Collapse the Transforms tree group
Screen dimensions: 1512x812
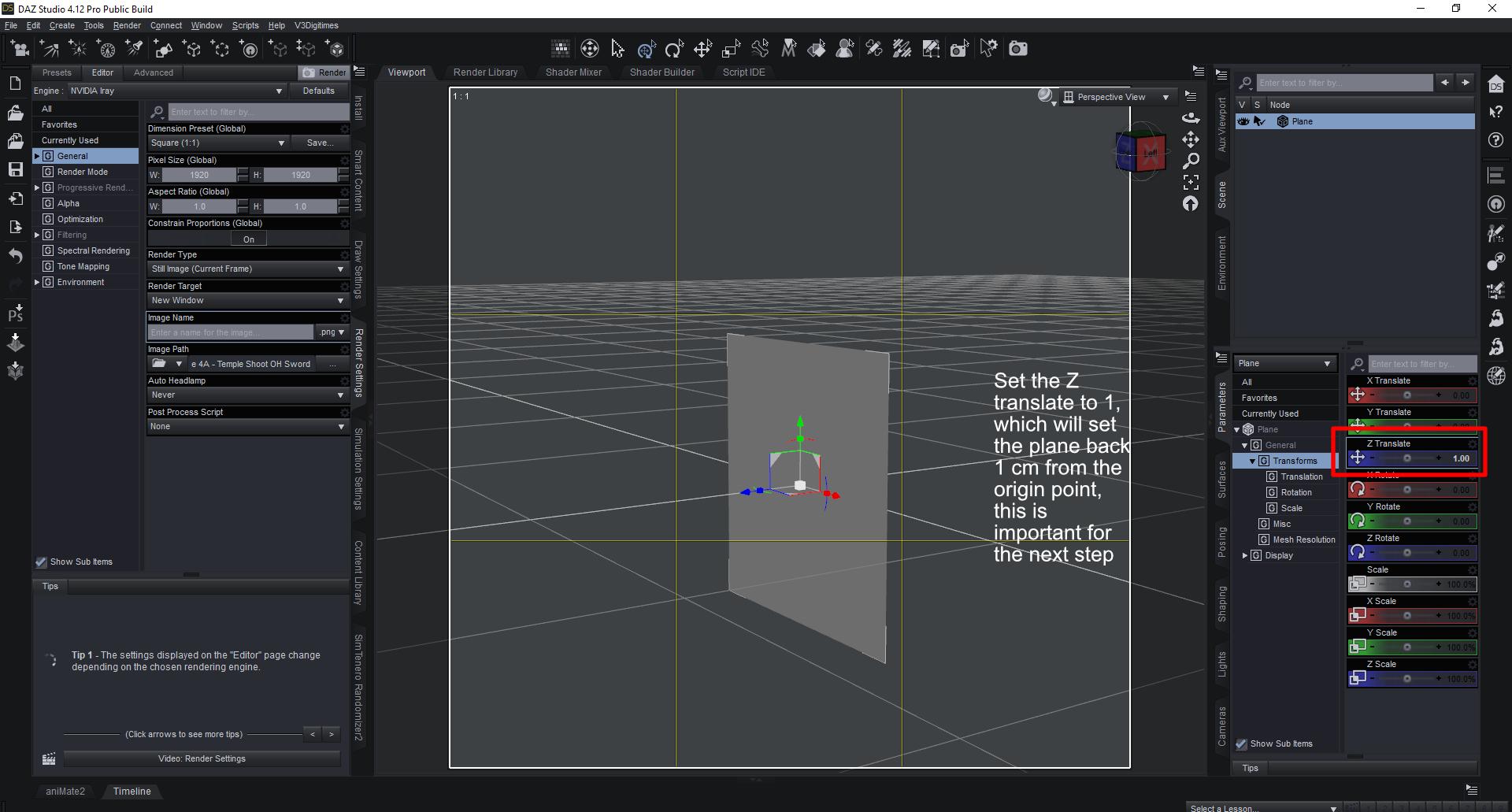[x=1252, y=462]
